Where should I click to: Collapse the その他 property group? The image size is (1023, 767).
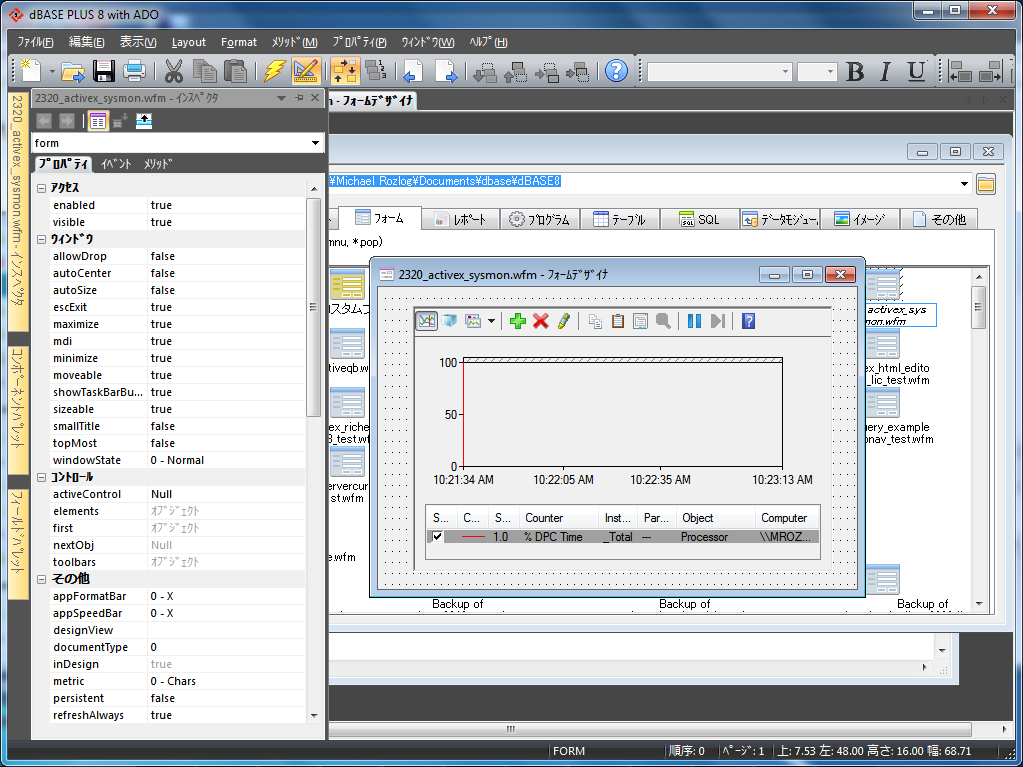coord(42,579)
